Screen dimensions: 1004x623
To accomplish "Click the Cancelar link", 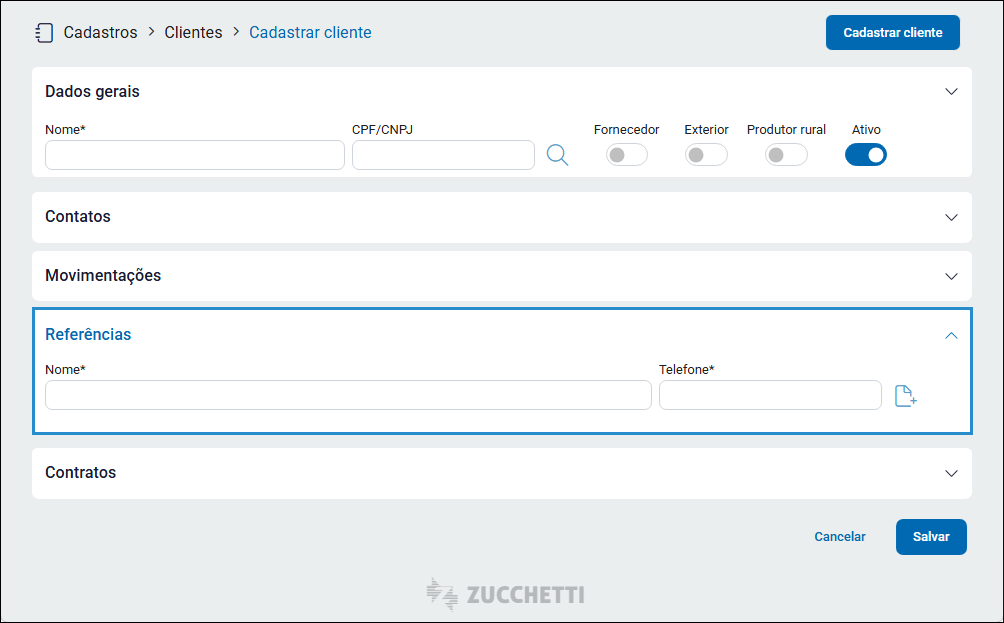I will [840, 537].
